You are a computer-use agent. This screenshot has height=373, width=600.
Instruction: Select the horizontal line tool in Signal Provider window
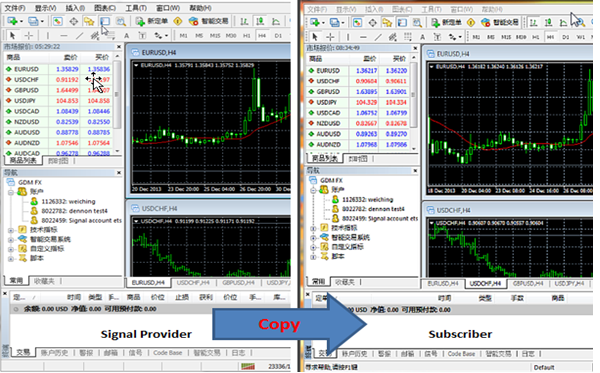pyautogui.click(x=64, y=36)
